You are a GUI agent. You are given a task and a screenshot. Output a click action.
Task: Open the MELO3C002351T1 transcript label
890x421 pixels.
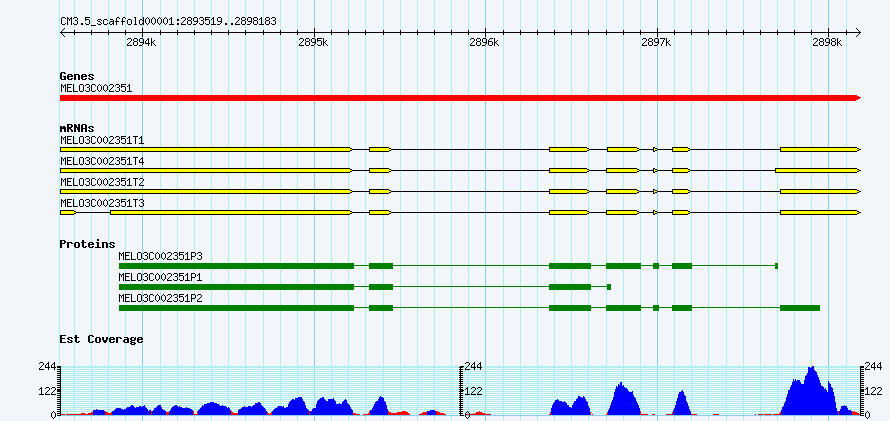tap(102, 140)
